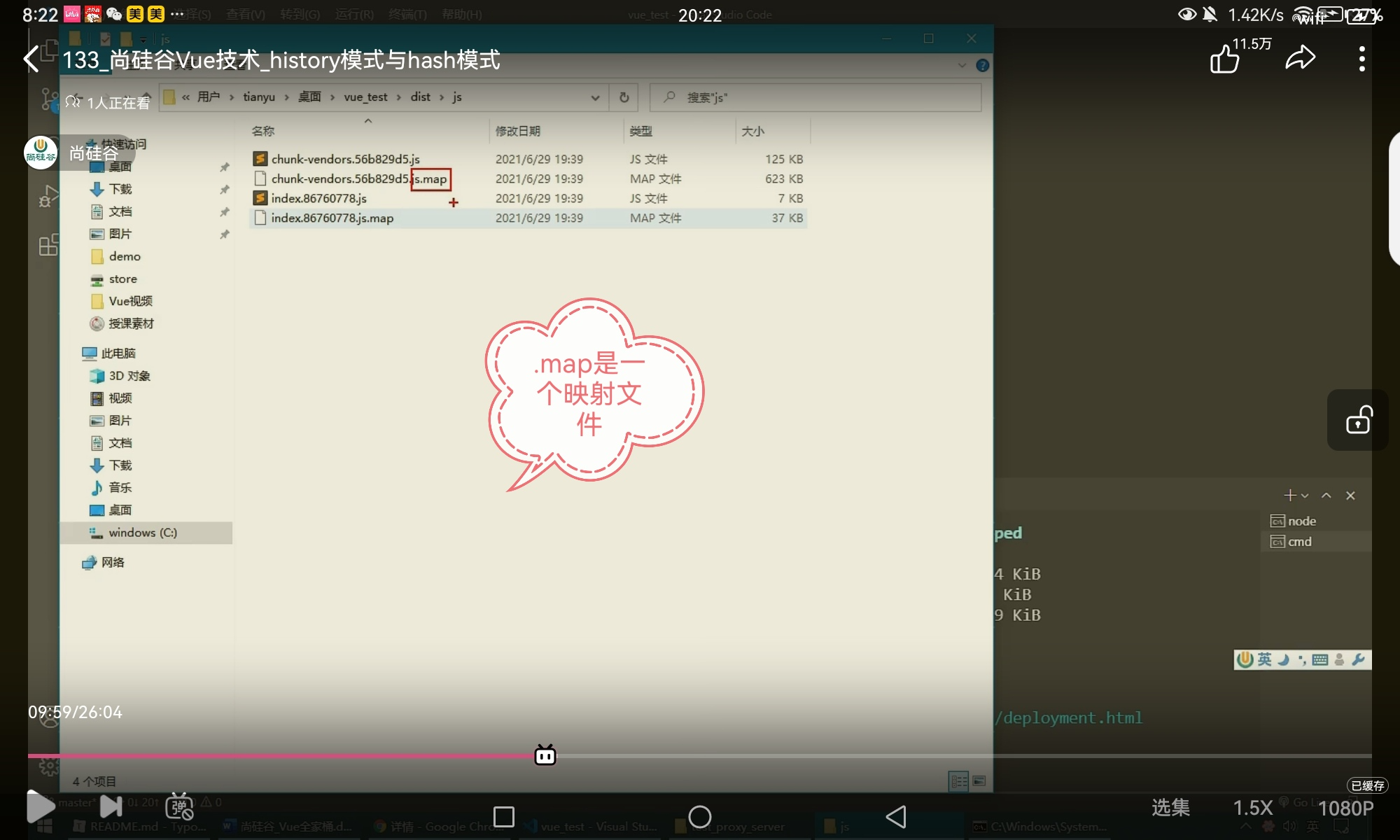Viewport: 1400px width, 840px height.
Task: Open the 选集 episode list
Action: (x=1170, y=808)
